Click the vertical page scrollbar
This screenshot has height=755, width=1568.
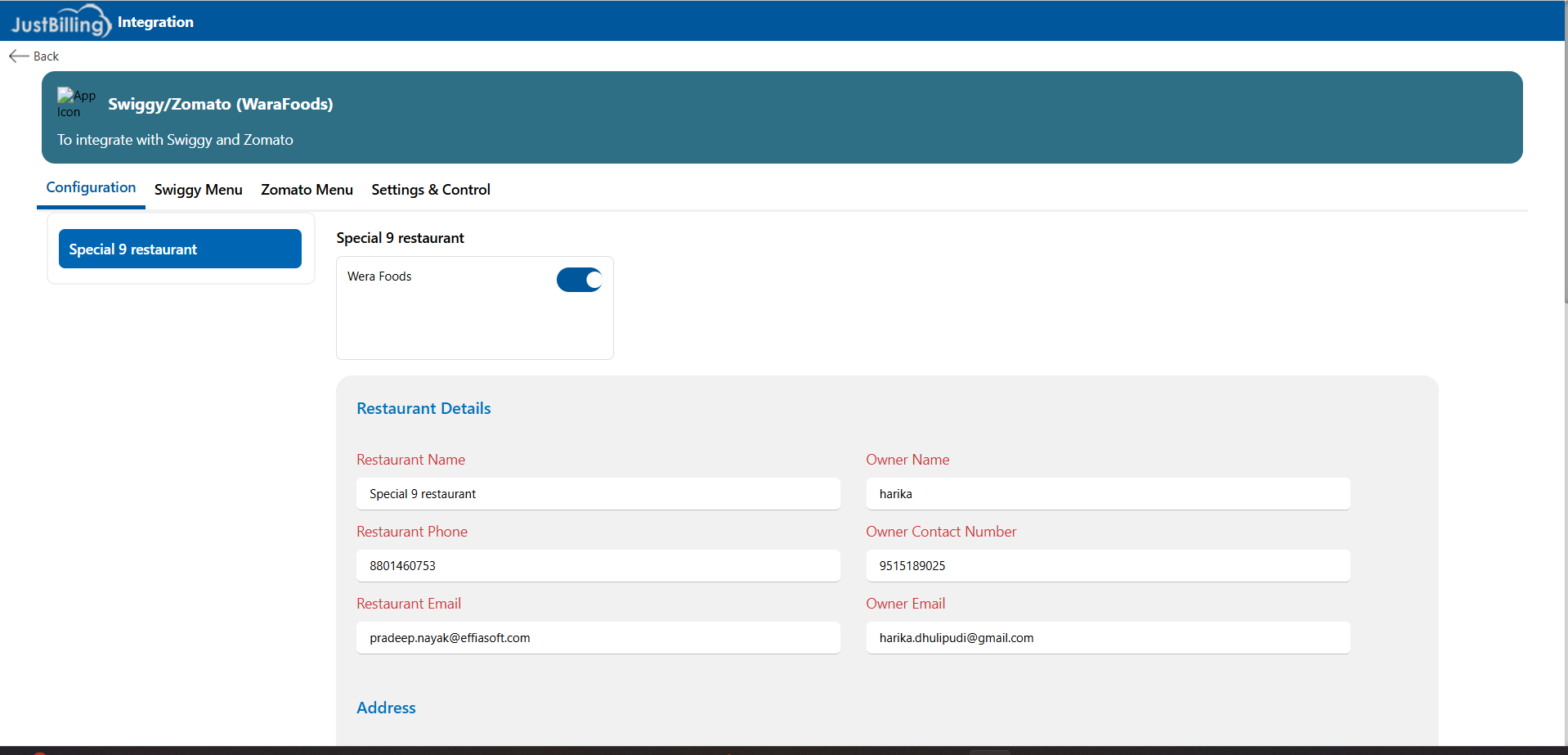pos(1565,164)
